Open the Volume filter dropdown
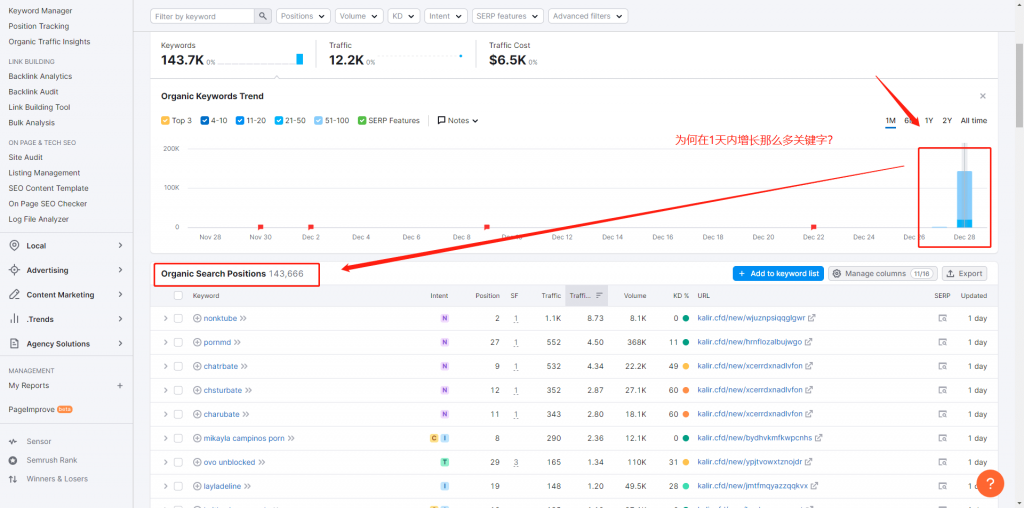 click(x=359, y=16)
